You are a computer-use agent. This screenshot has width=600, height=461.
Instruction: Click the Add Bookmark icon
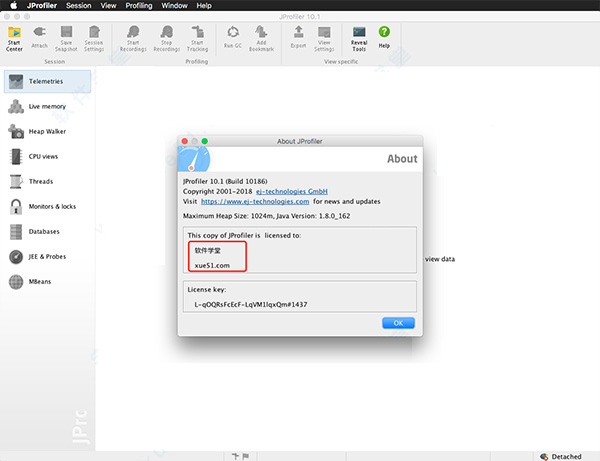(x=261, y=39)
